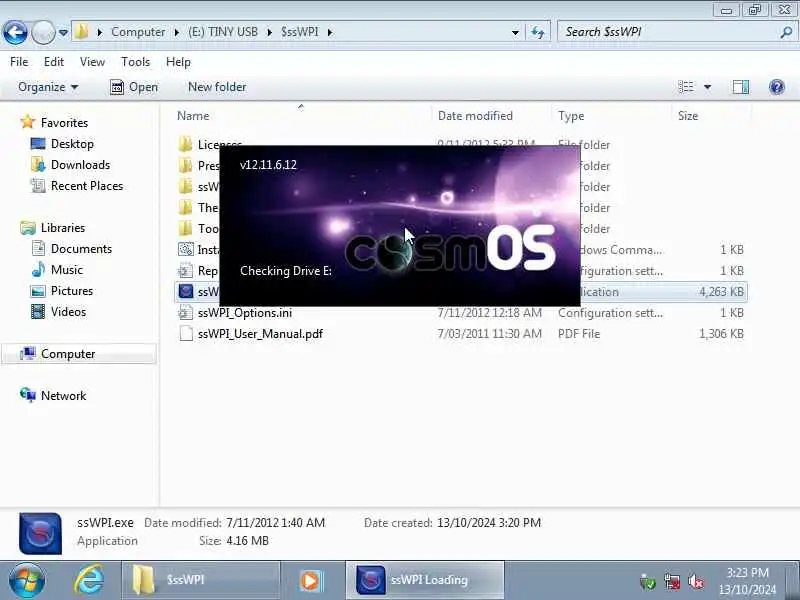Select the folder icon of the Too row

(x=186, y=228)
